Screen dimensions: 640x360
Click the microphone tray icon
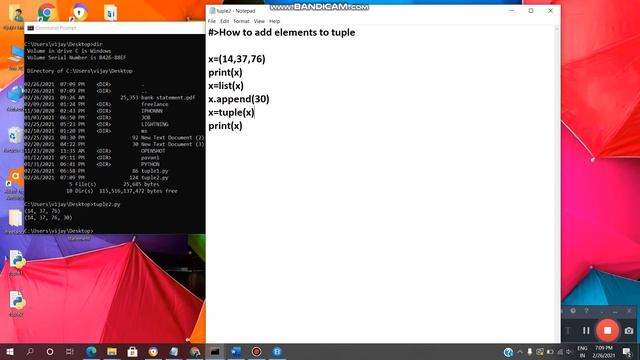530,351
